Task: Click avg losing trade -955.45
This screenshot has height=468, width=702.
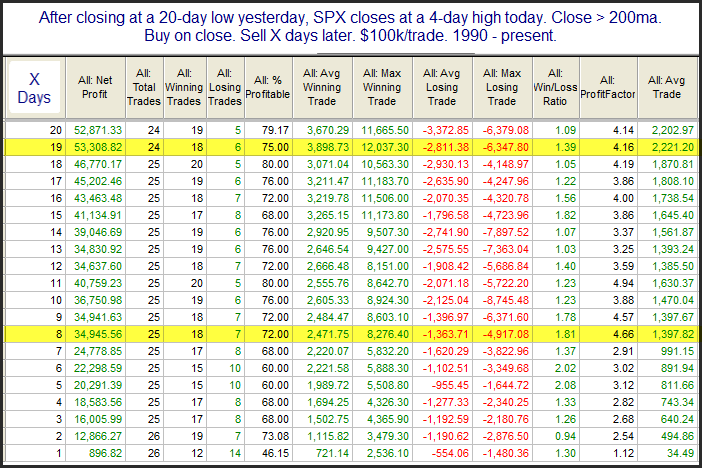Action: click(450, 386)
